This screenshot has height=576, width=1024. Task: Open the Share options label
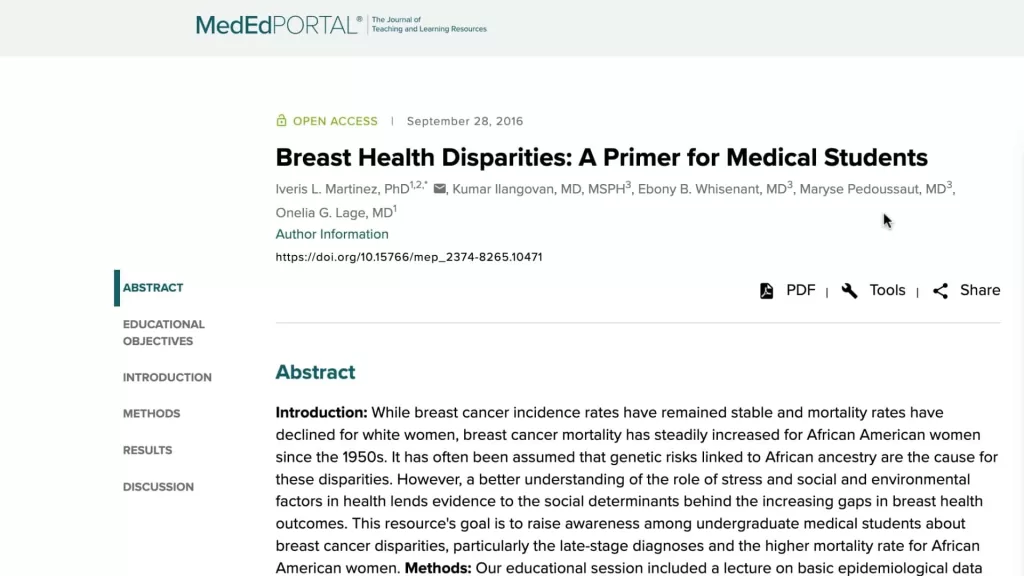click(x=980, y=290)
